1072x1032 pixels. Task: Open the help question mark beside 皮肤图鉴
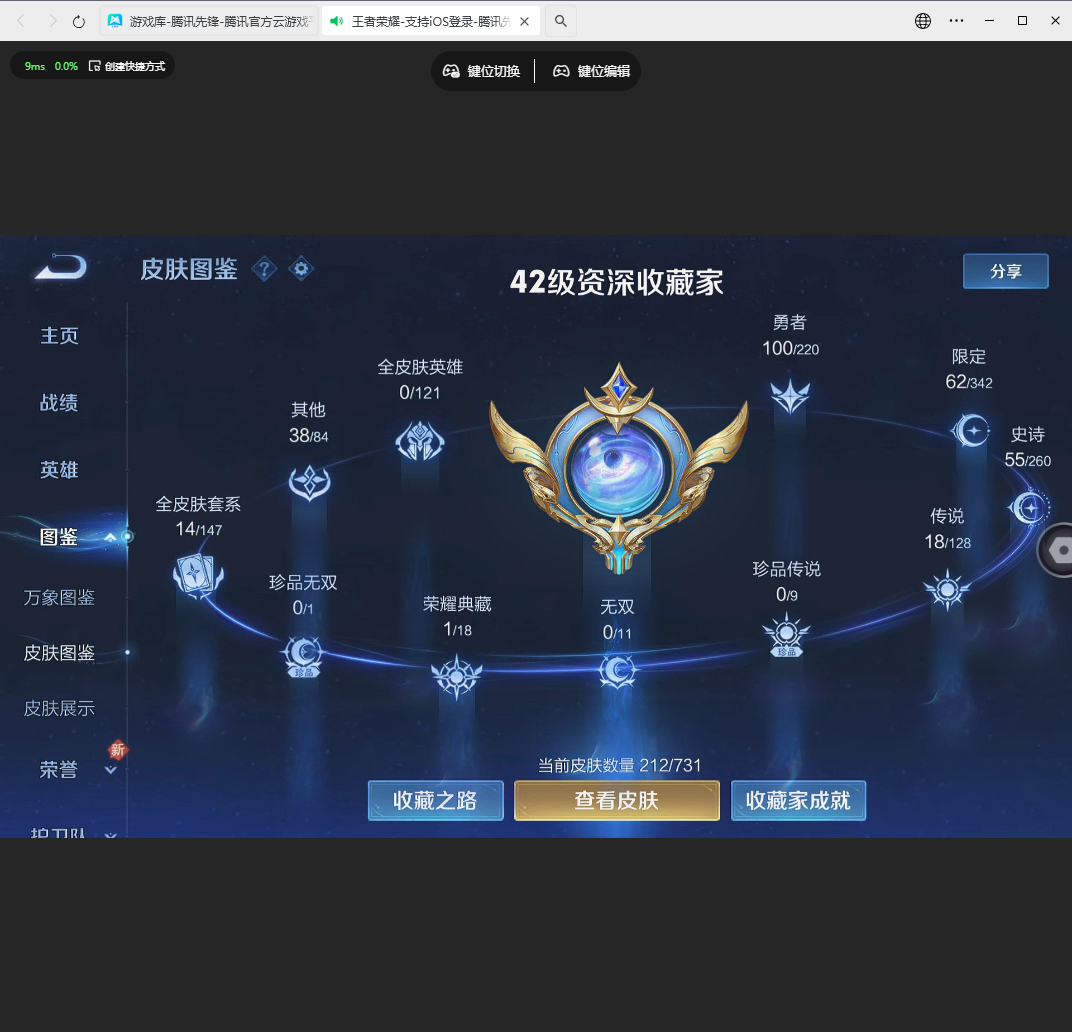264,269
